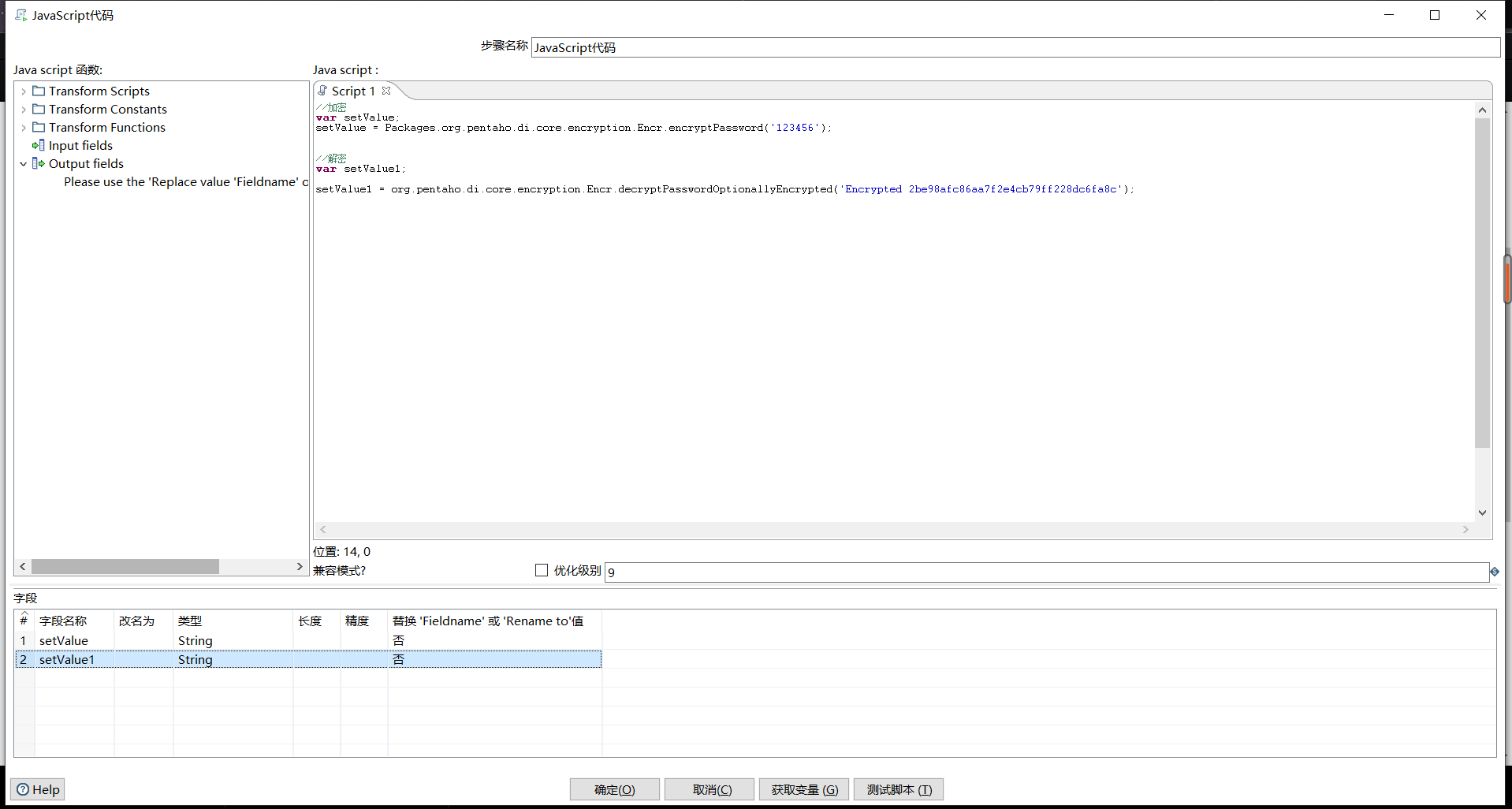This screenshot has height=809, width=1512.
Task: Select the Input fields icon
Action: [38, 145]
